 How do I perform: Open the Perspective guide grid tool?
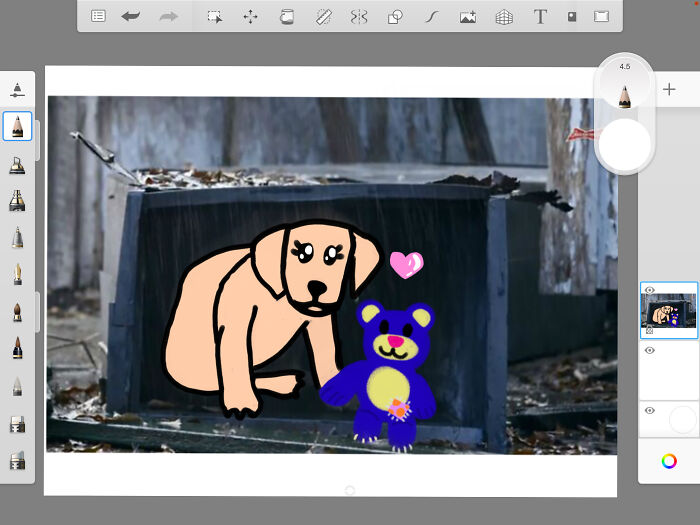(504, 16)
